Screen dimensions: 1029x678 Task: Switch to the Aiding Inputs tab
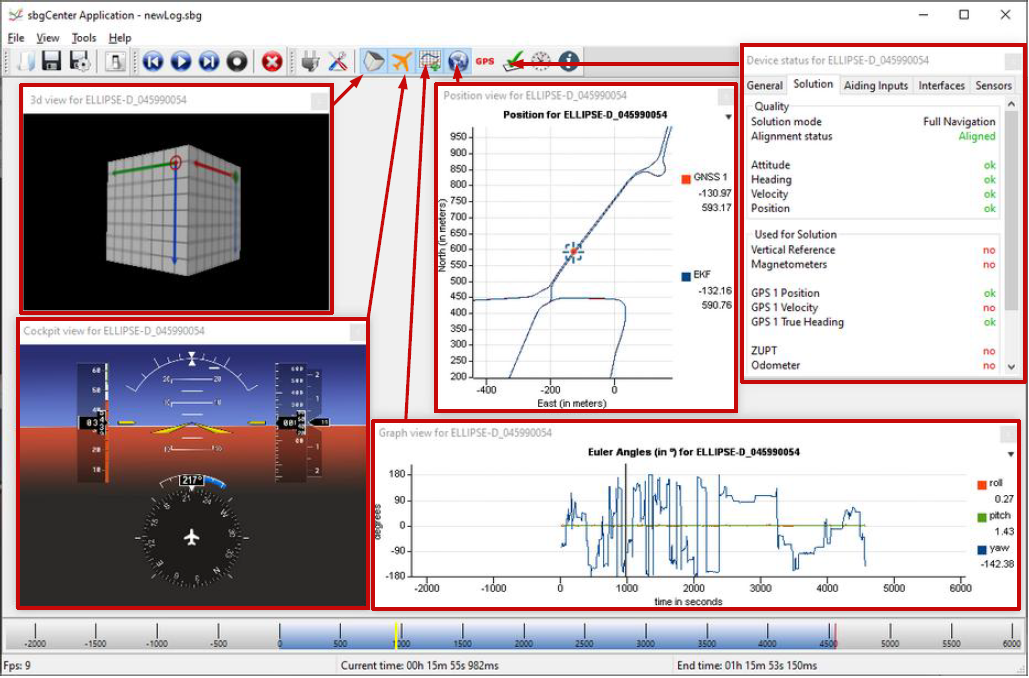click(876, 85)
